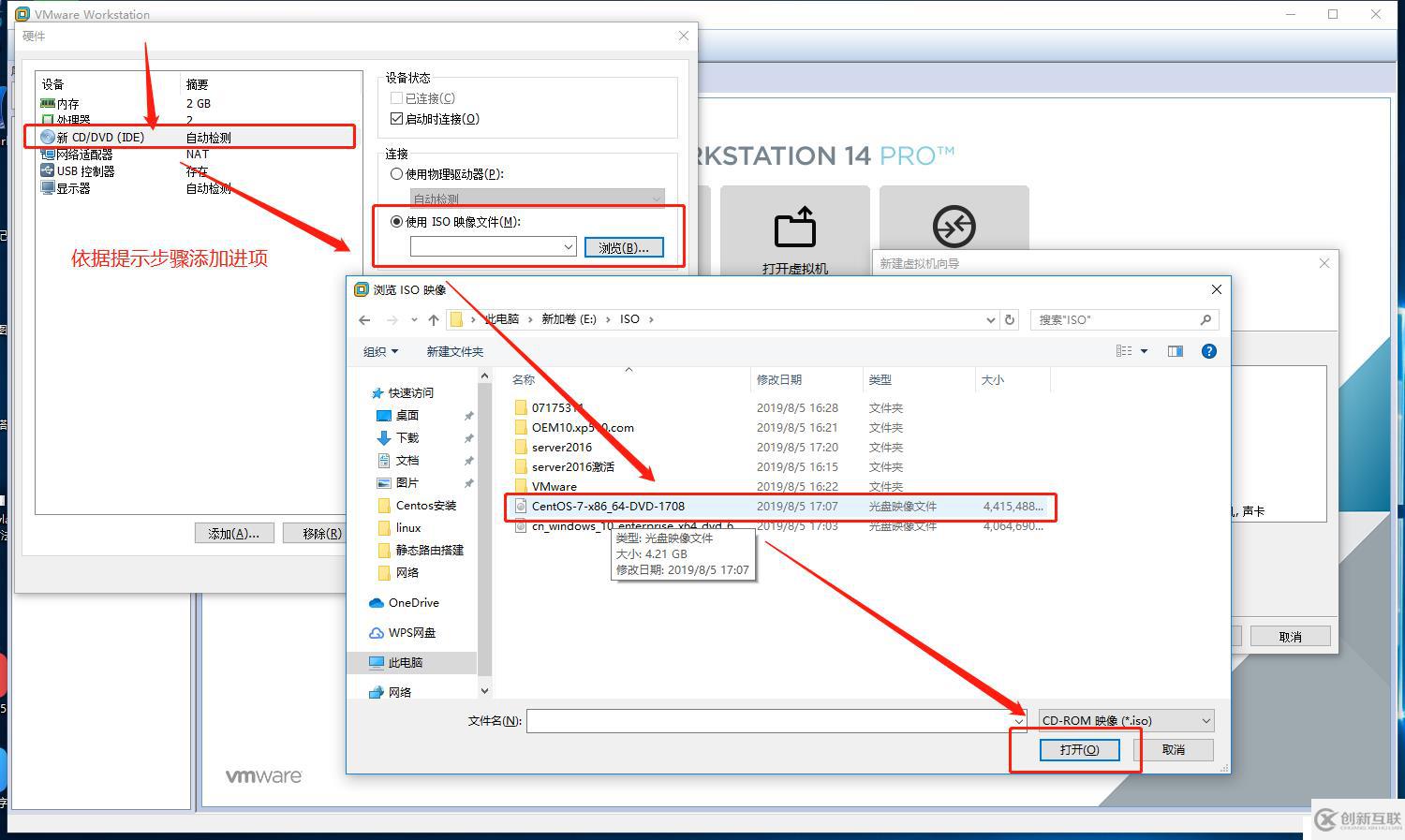Open 网络 location with computer icon
The height and width of the screenshot is (840, 1405).
pos(391,692)
